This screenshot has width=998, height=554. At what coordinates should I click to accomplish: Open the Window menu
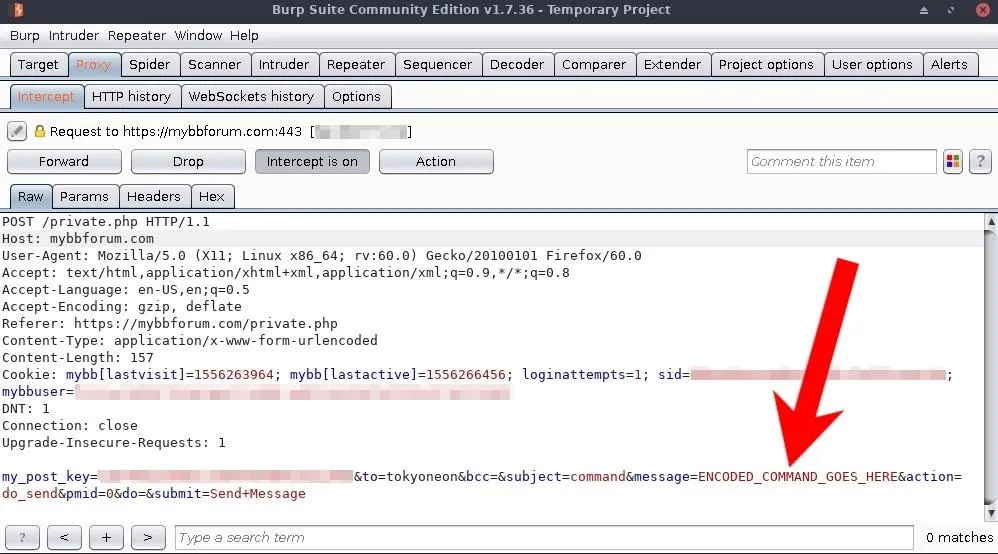coord(198,36)
